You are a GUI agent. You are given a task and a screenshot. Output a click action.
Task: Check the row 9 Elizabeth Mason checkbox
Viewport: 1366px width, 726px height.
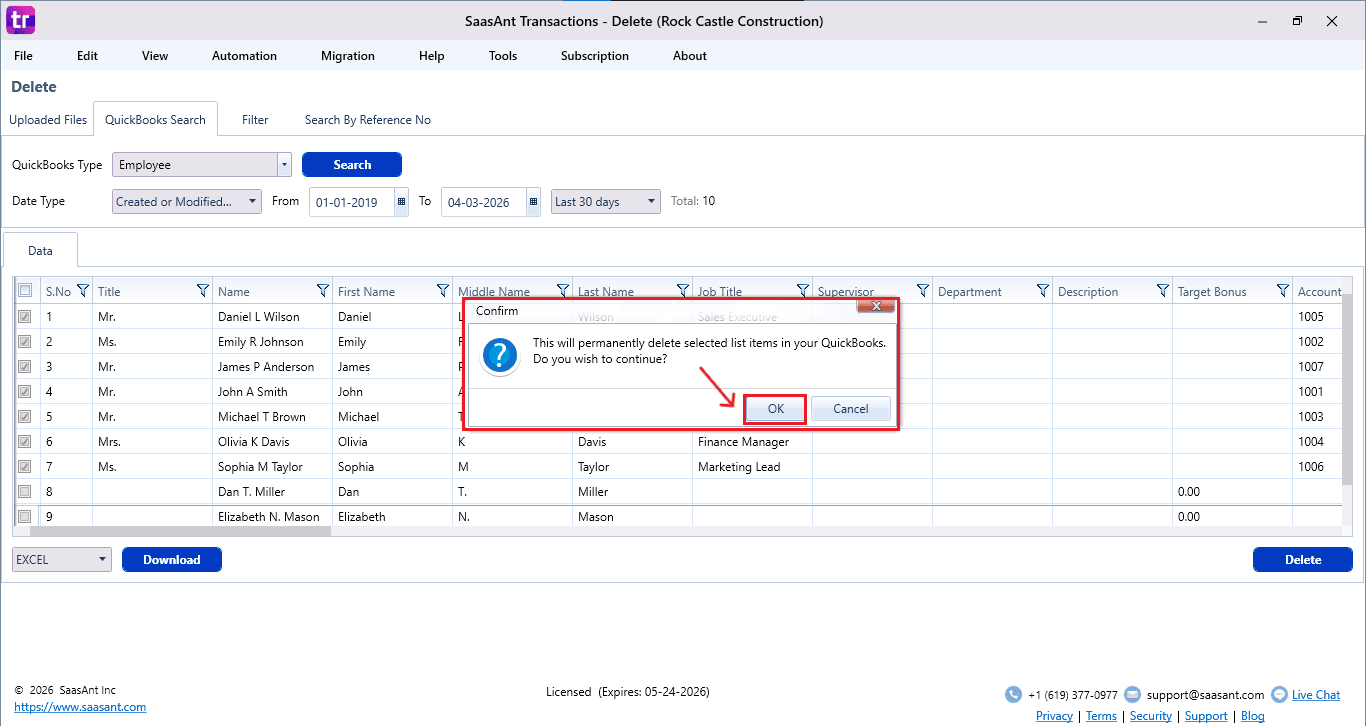(25, 517)
